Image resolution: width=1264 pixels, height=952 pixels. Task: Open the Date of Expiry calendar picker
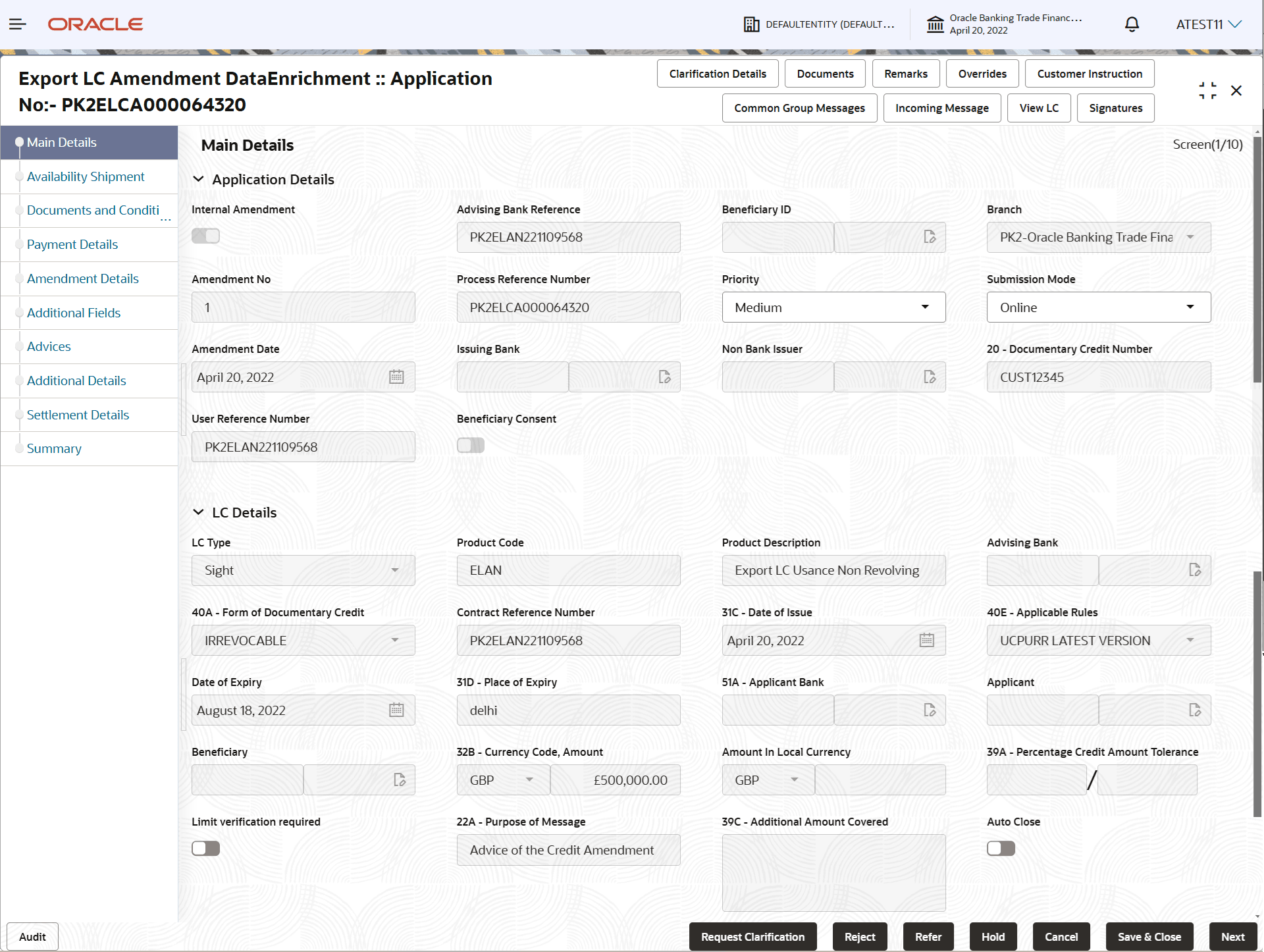point(396,710)
